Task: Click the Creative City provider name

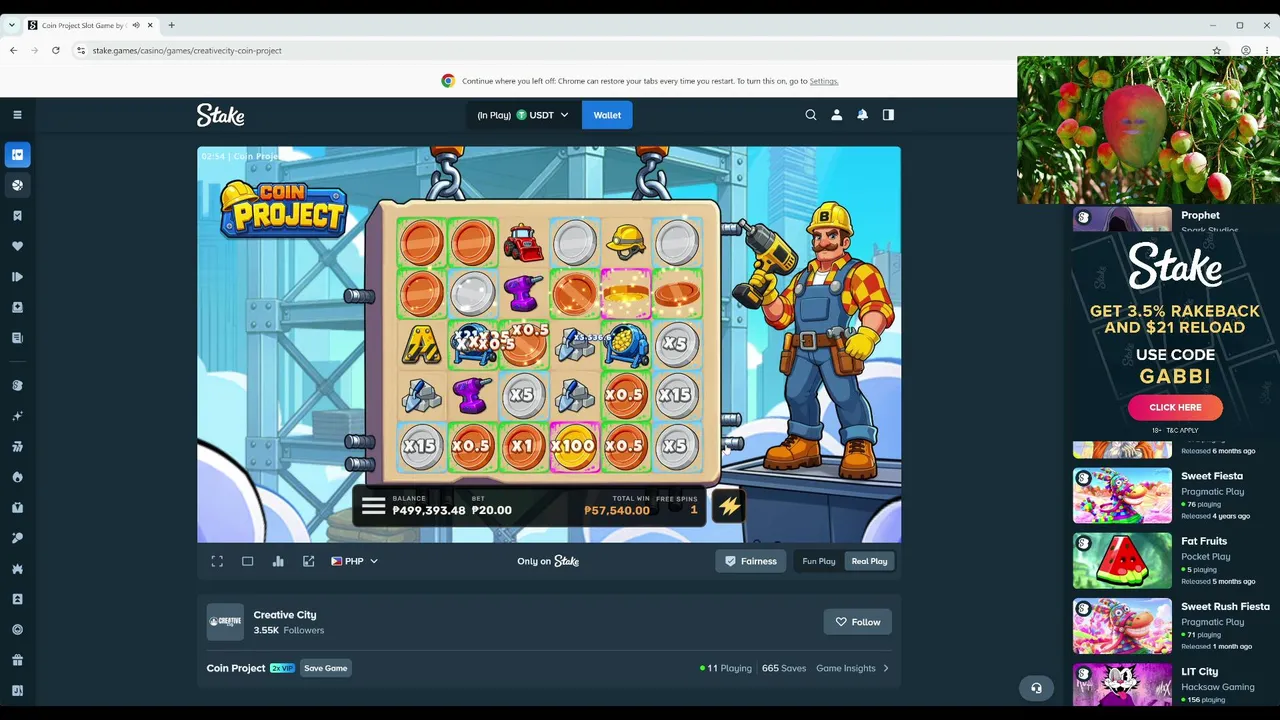Action: 285,615
